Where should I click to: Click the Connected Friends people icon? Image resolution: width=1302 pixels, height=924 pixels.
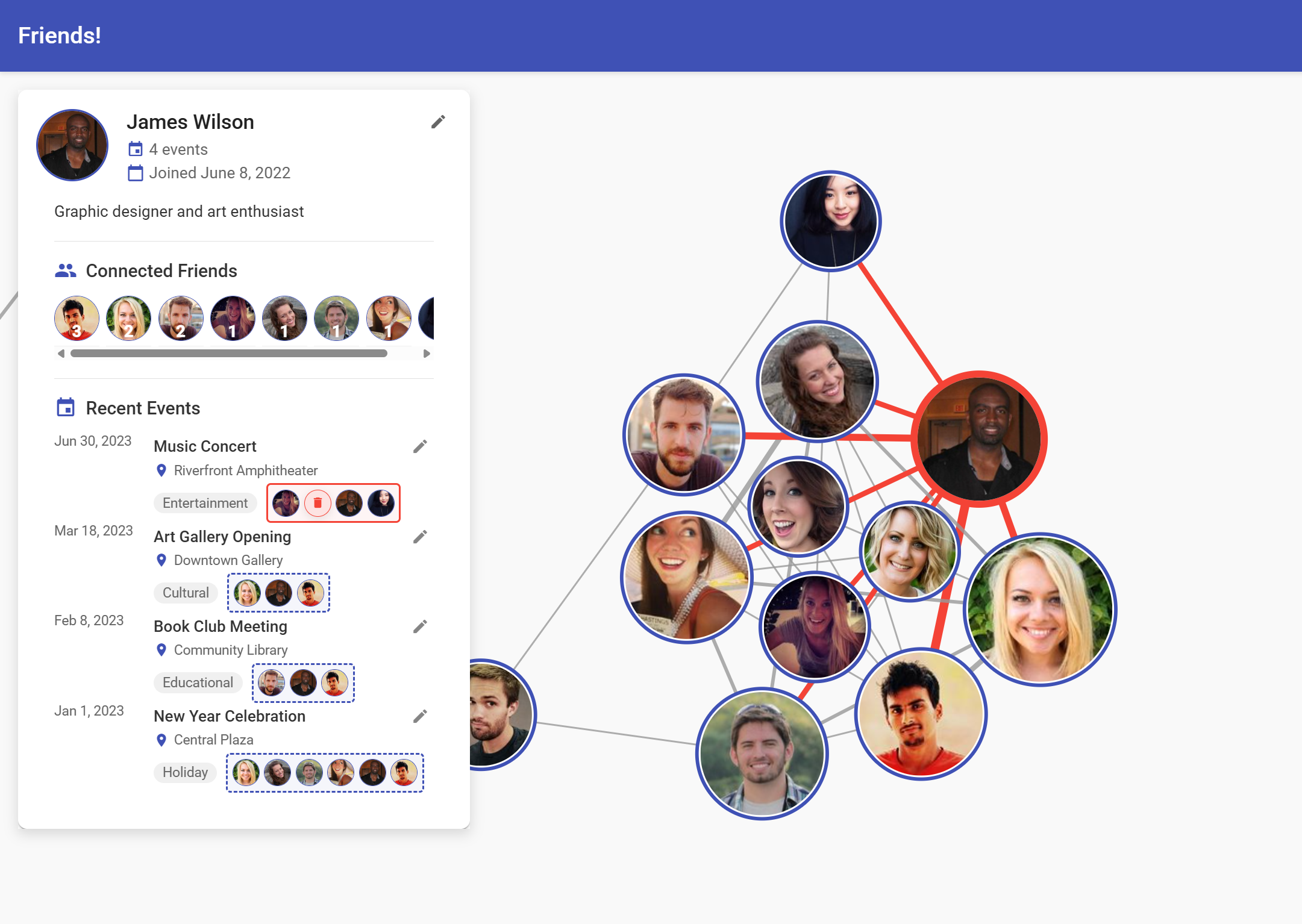[66, 271]
